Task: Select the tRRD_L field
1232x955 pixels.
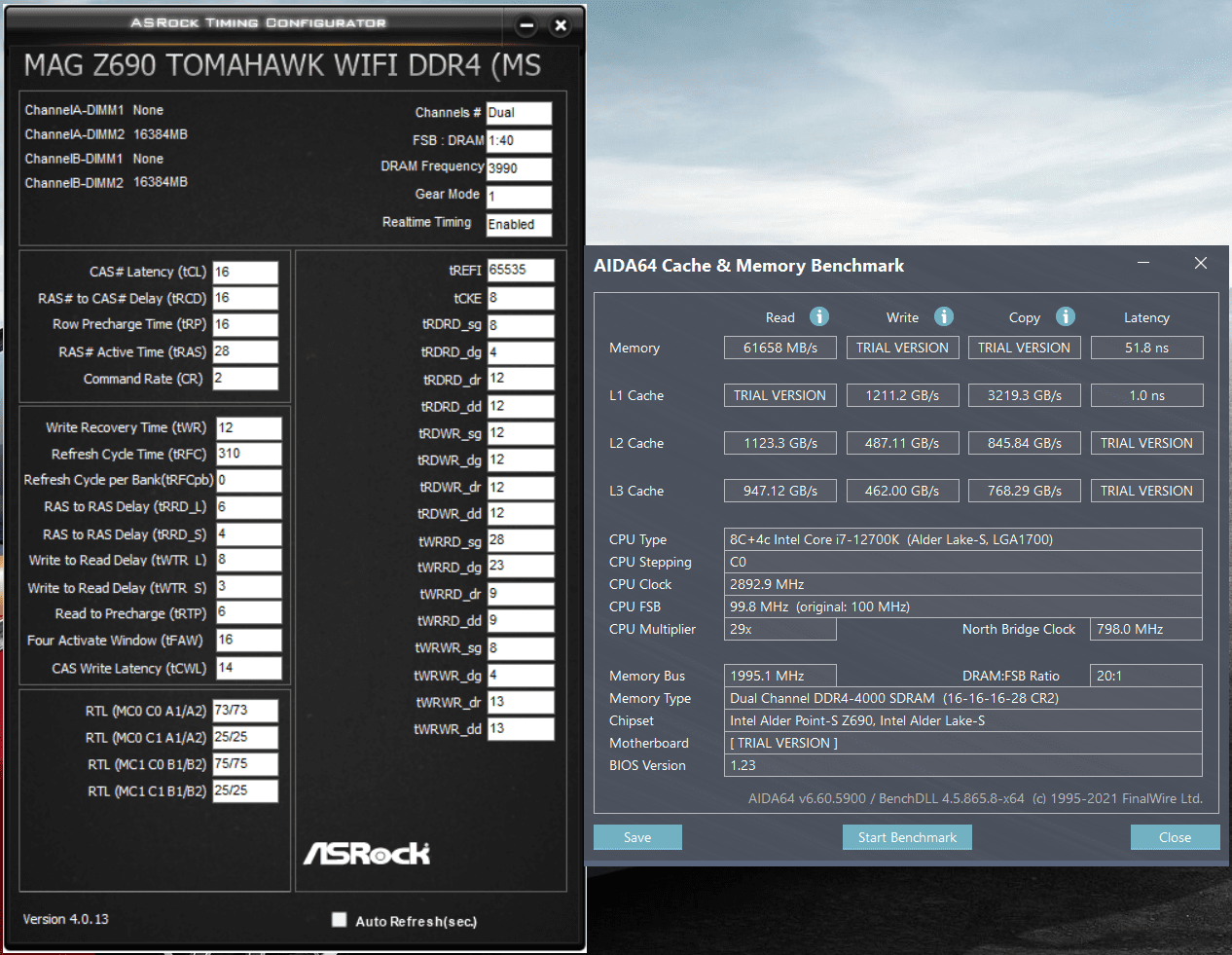Action: point(249,507)
